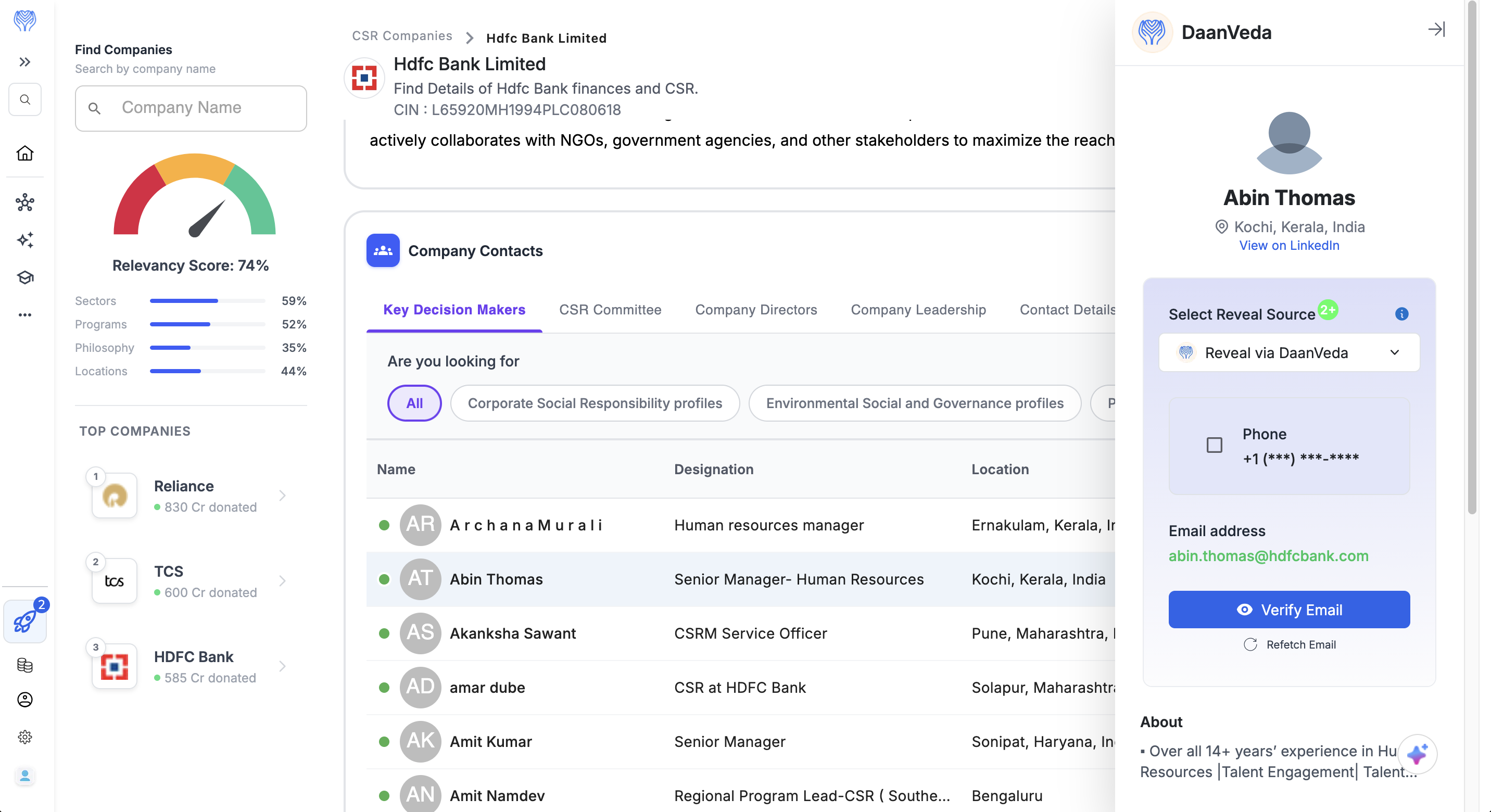This screenshot has height=812, width=1491.
Task: Click the Locations 44% progress bar
Action: [207, 371]
